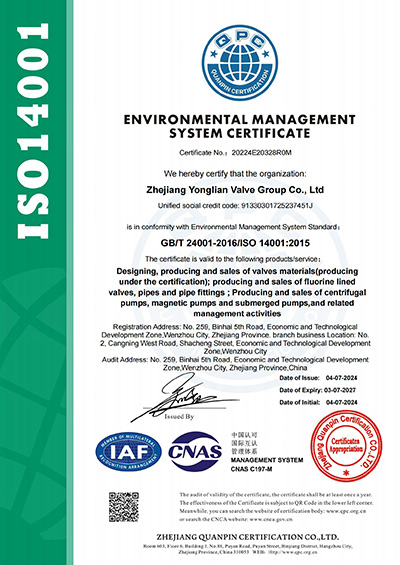Click Date of Expiry 03-07-2027
Screen dimensions: 400x565
[x=317, y=390]
